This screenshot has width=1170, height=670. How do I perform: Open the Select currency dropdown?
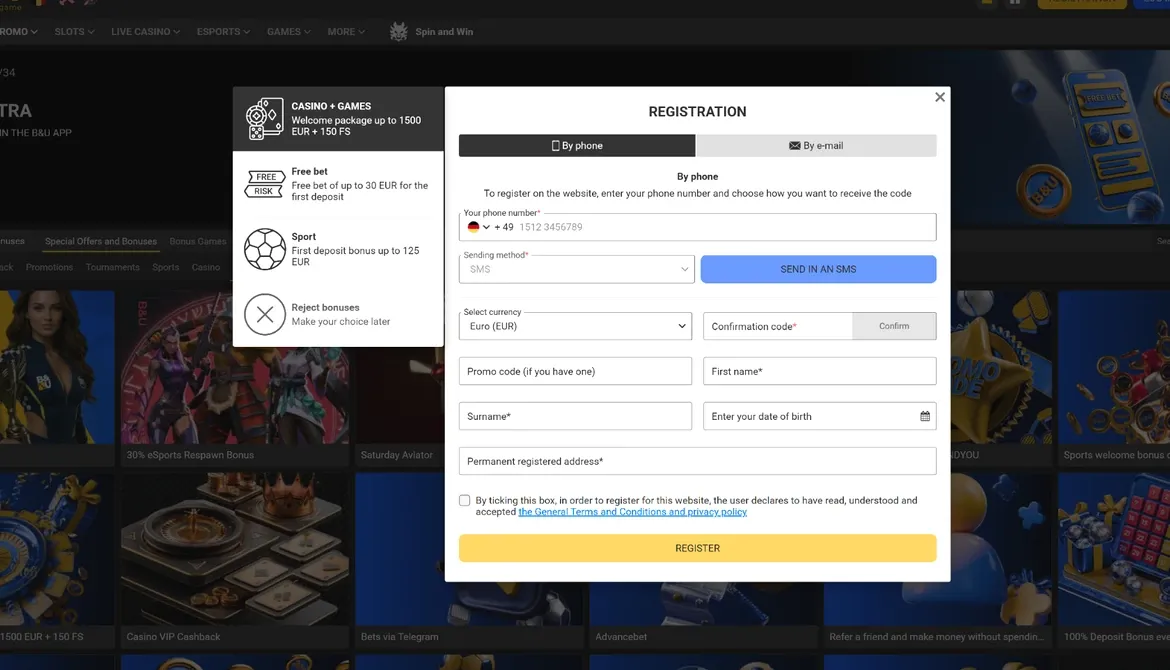[575, 326]
